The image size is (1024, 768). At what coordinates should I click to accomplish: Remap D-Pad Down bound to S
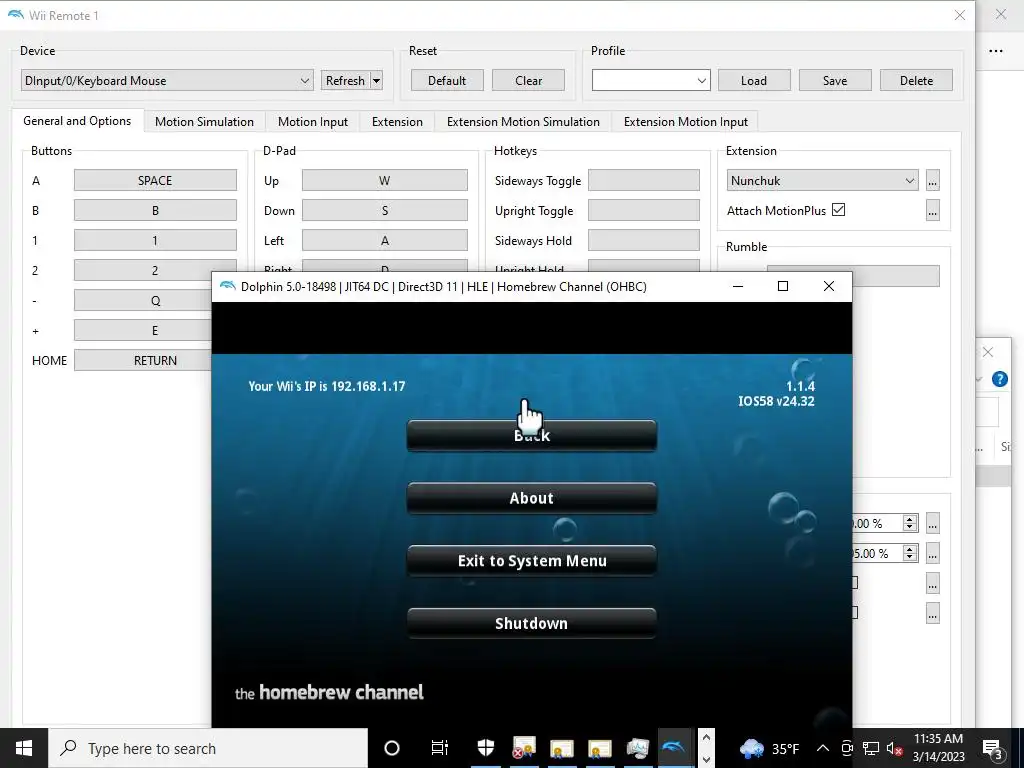[385, 210]
